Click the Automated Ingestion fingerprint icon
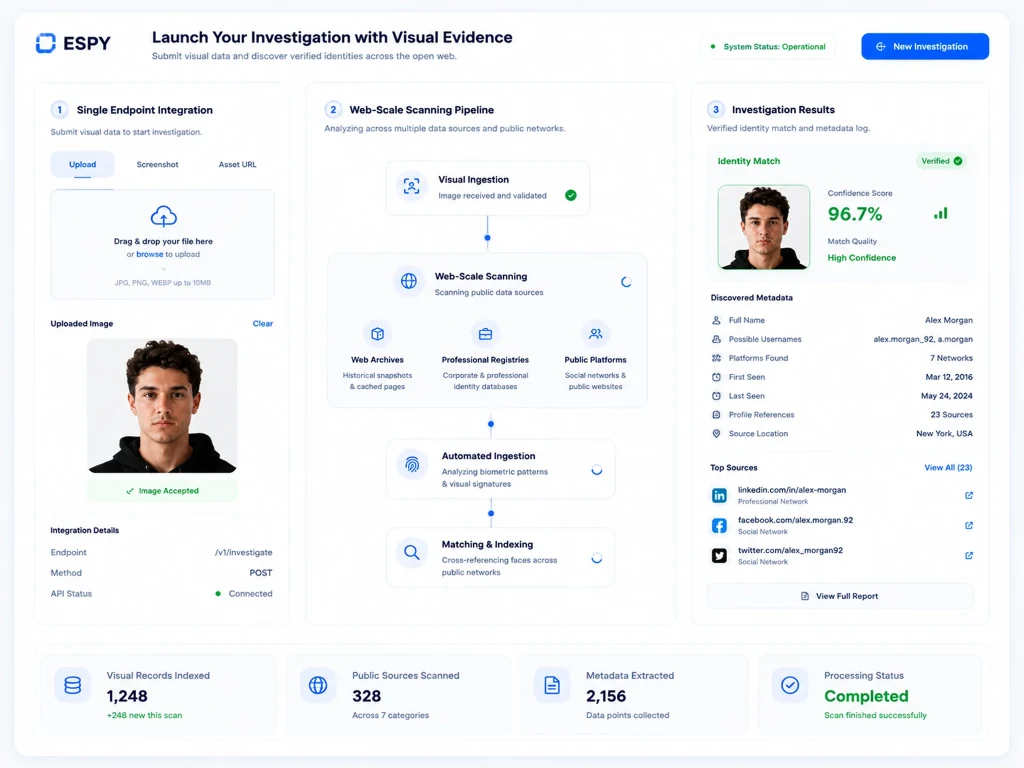The image size is (1024, 768). tap(412, 464)
